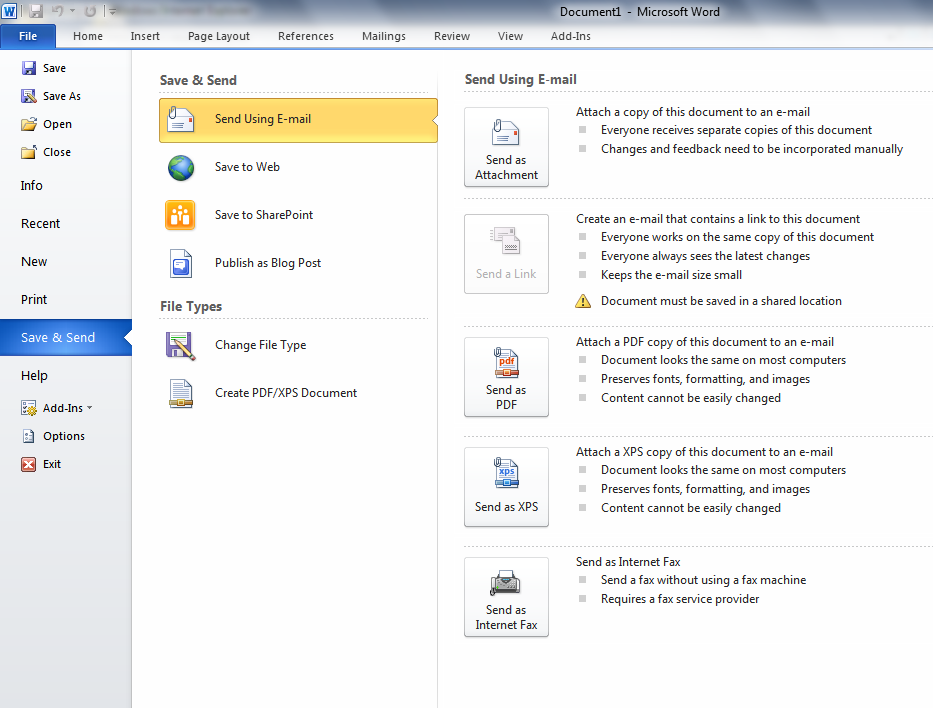Choose Save to SharePoint option label

(x=264, y=215)
